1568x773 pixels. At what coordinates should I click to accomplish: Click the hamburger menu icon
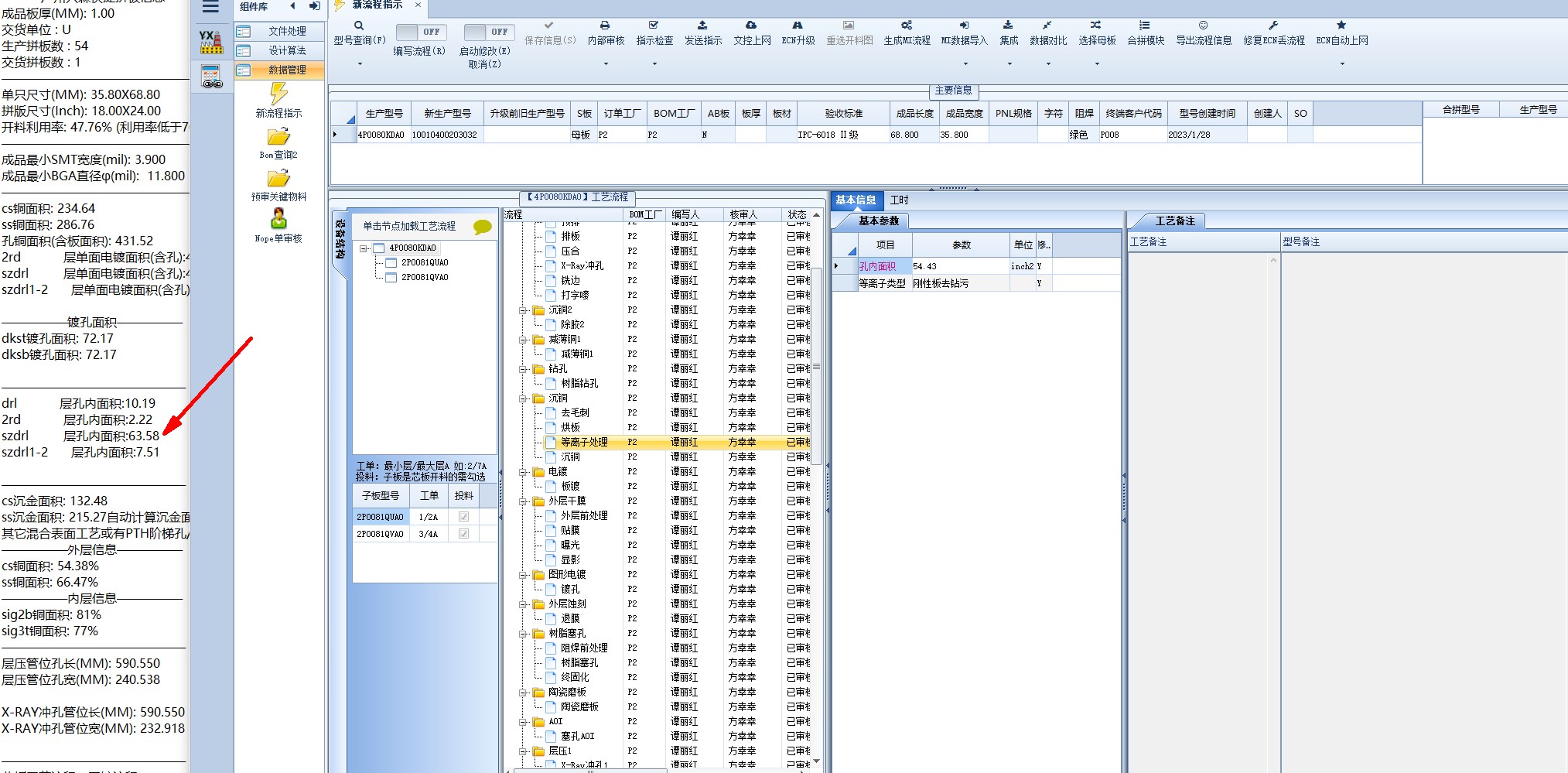coord(210,7)
